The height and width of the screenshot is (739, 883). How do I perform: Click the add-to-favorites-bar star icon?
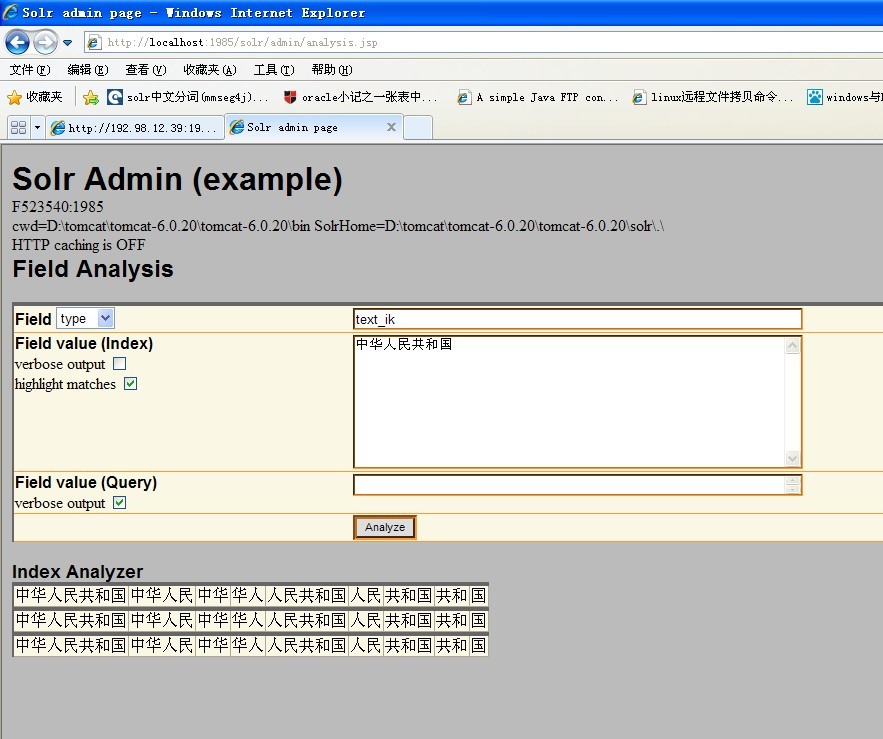click(91, 97)
